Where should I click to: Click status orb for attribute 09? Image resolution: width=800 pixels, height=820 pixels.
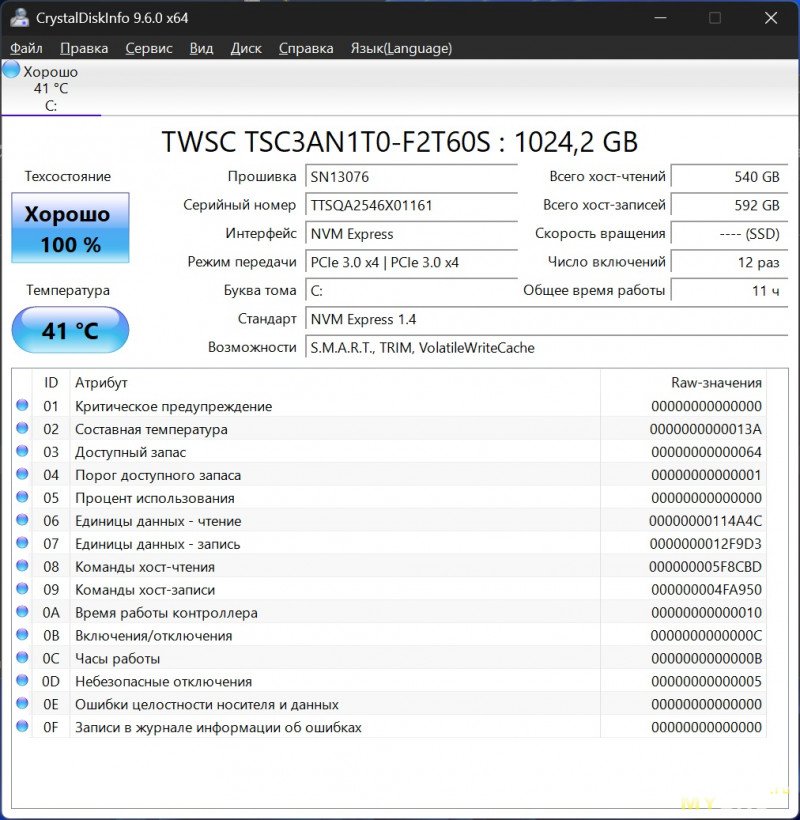click(22, 589)
